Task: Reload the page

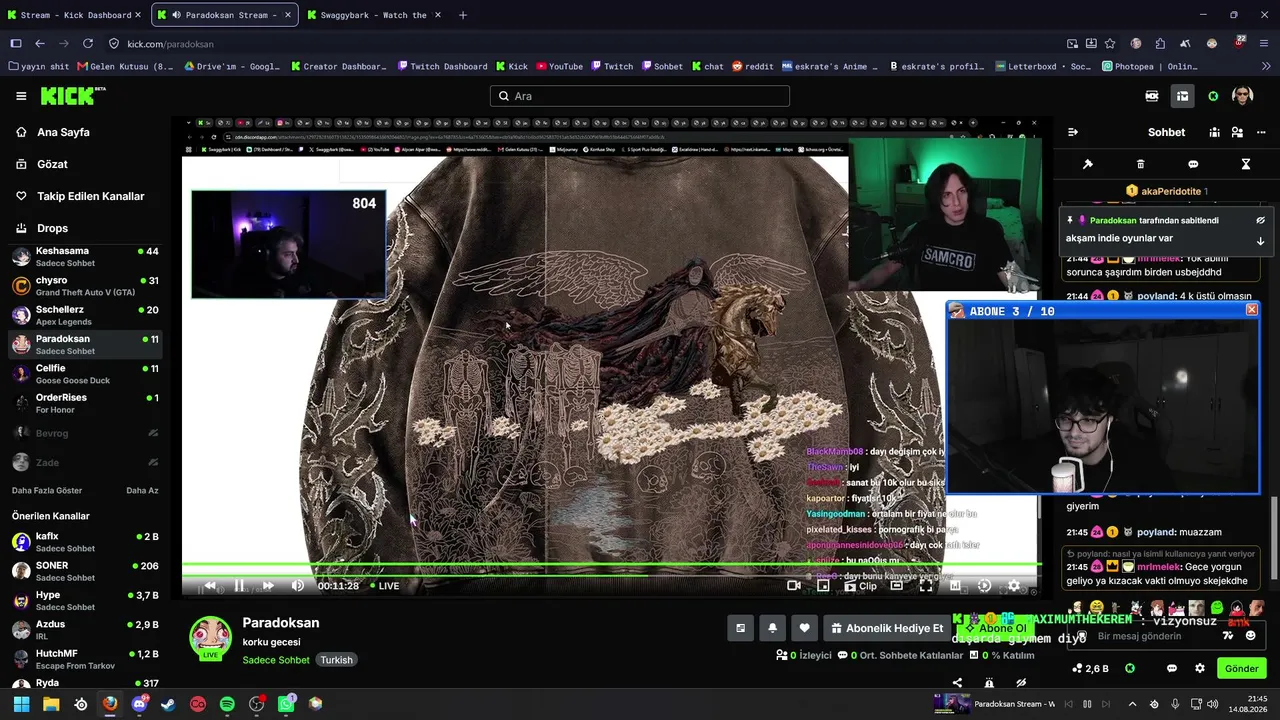Action: (88, 44)
